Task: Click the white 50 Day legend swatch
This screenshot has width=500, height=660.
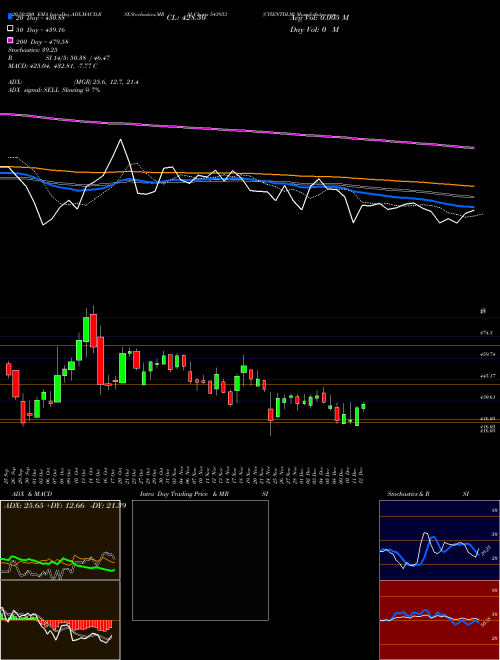Action: coord(10,29)
